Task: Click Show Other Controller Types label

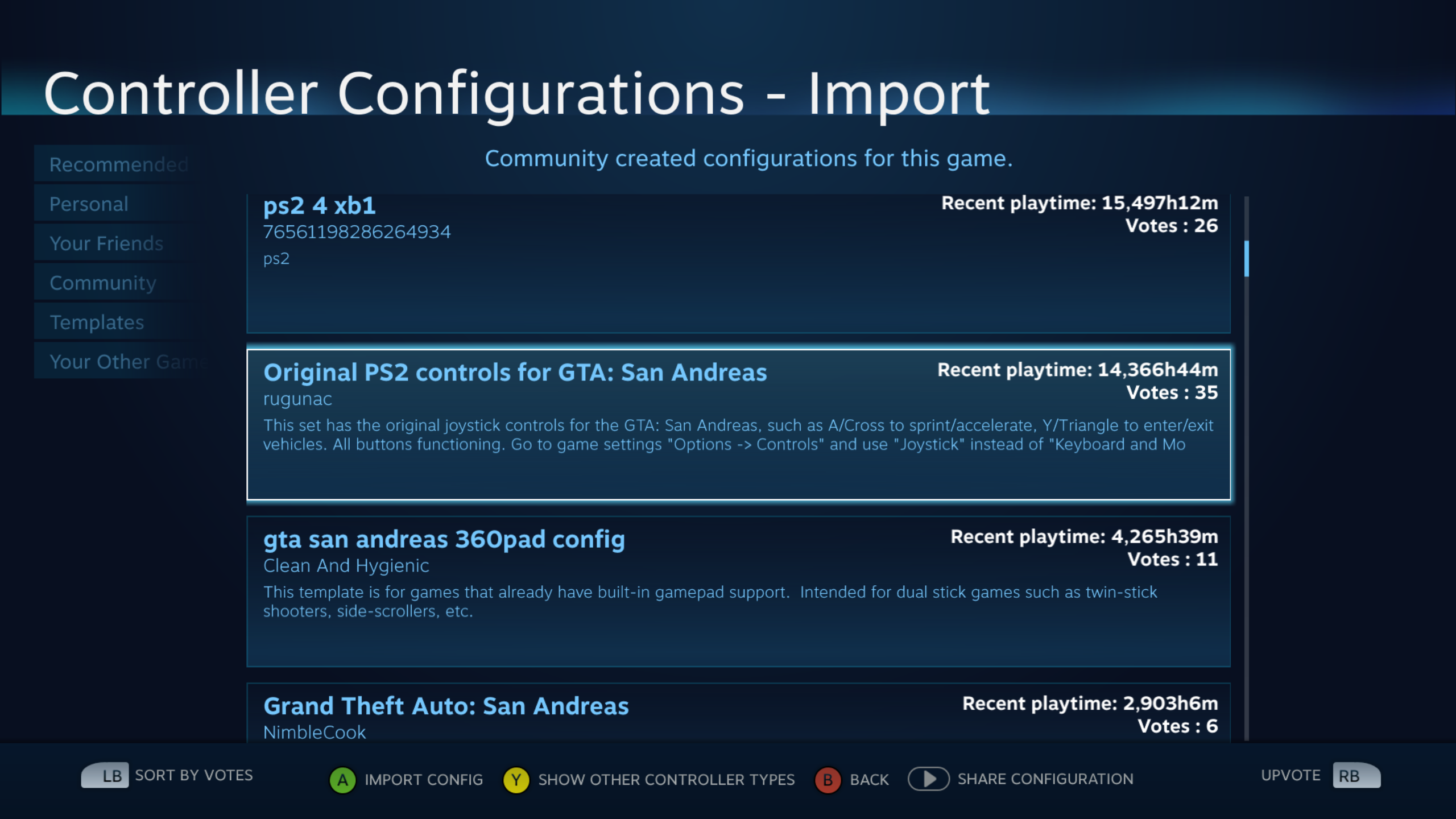Action: click(666, 779)
